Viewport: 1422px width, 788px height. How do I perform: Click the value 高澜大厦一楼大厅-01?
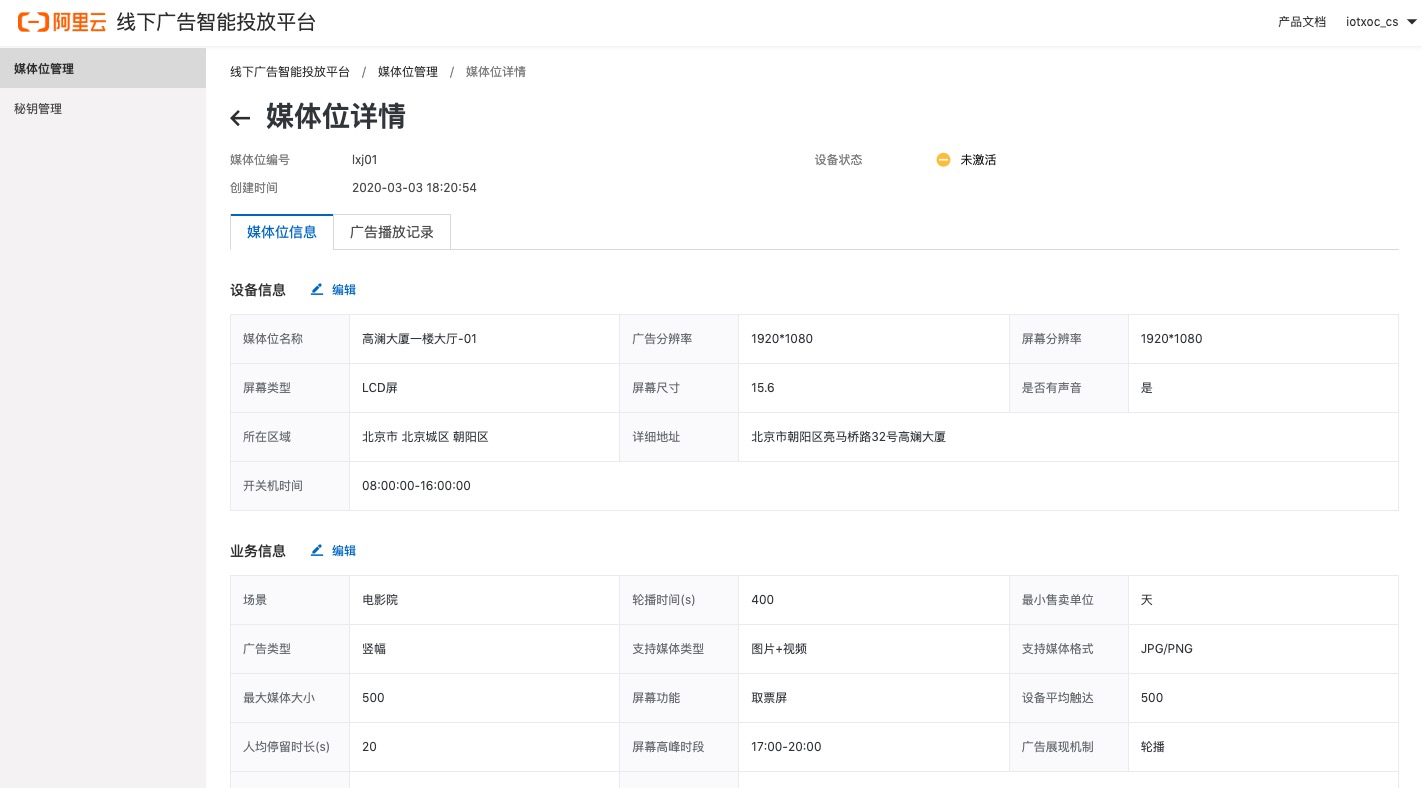pyautogui.click(x=419, y=339)
